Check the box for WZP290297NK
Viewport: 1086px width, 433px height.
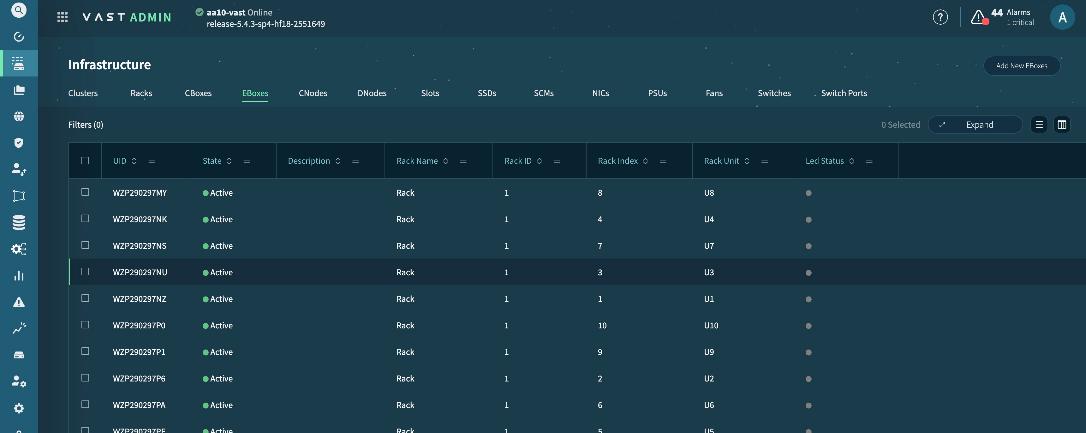(x=85, y=218)
